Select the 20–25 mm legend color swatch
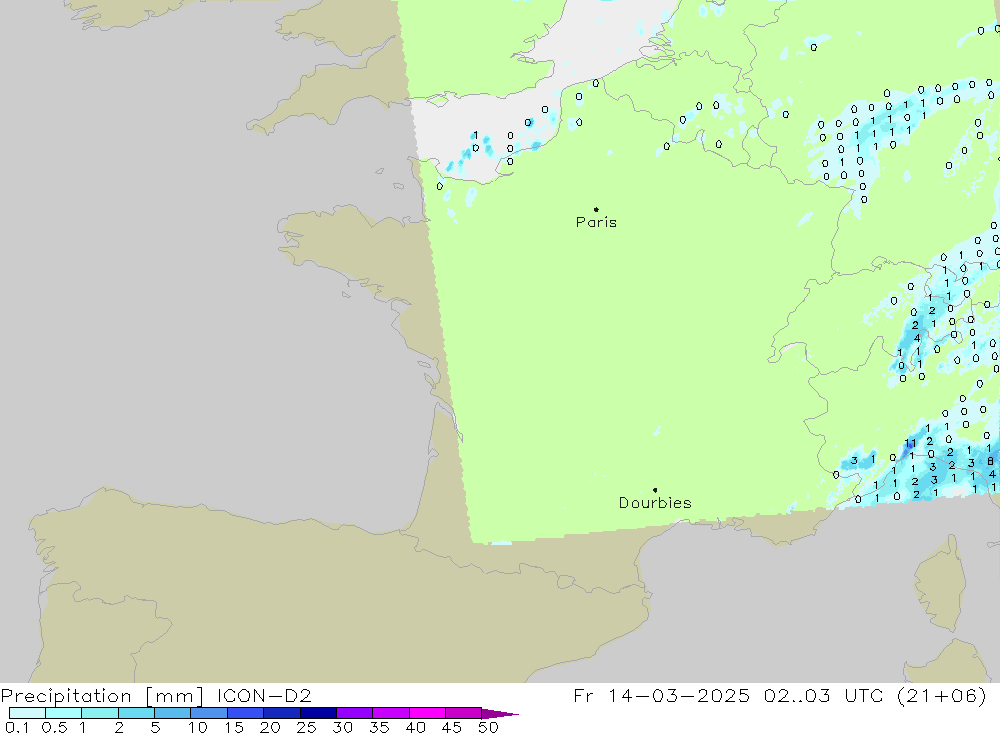The height and width of the screenshot is (733, 1000). 281,713
